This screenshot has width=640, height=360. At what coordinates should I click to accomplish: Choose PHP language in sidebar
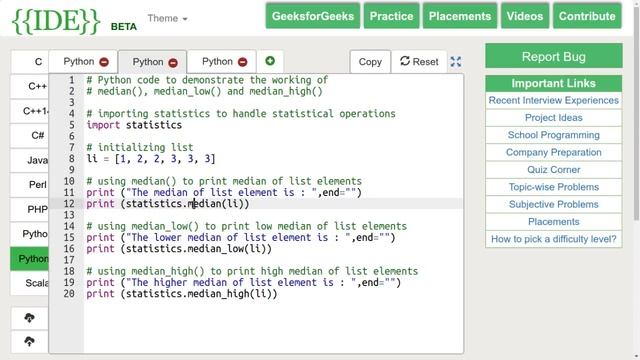[30, 209]
